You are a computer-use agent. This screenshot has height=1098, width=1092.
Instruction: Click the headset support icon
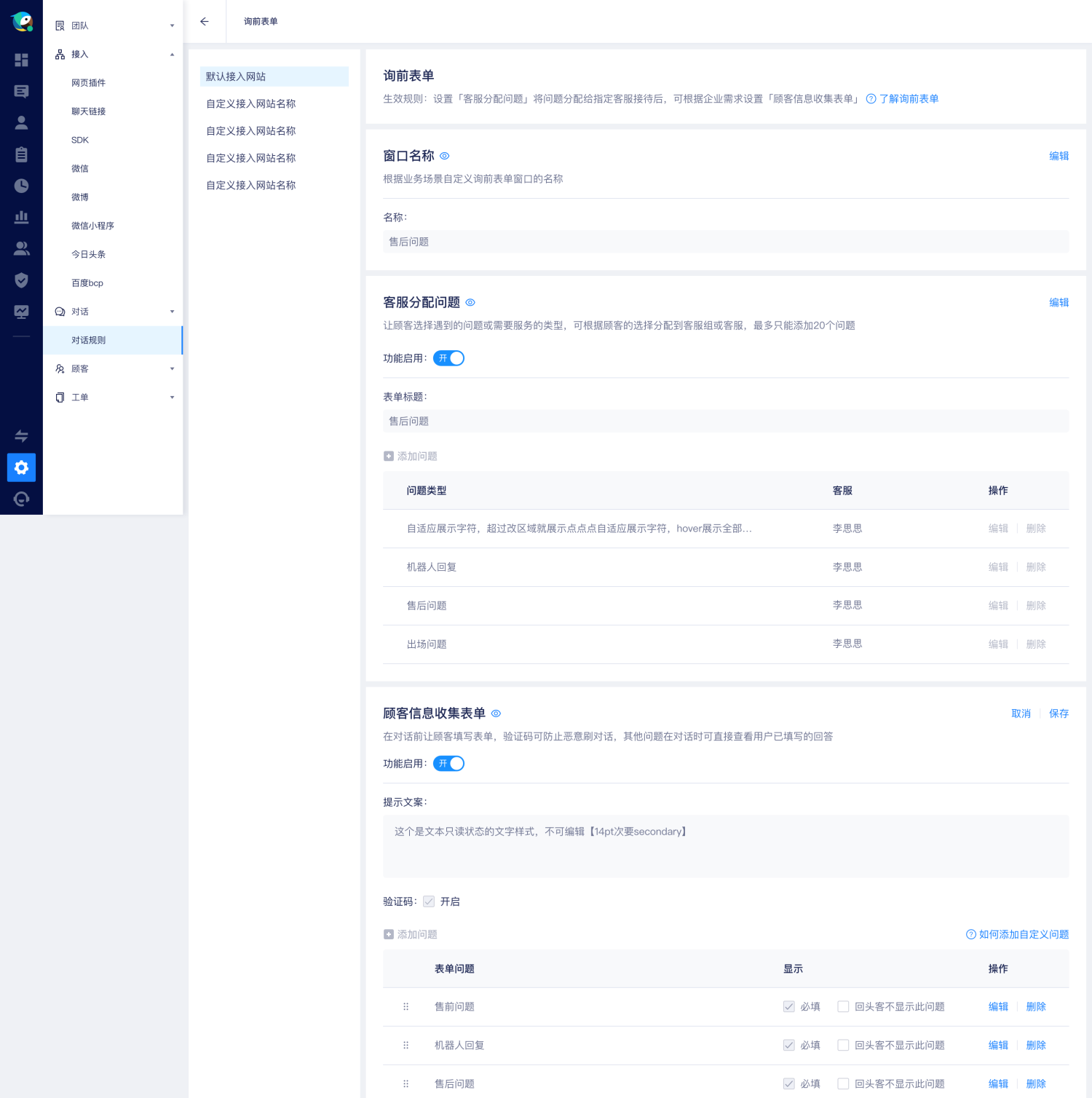[x=22, y=499]
